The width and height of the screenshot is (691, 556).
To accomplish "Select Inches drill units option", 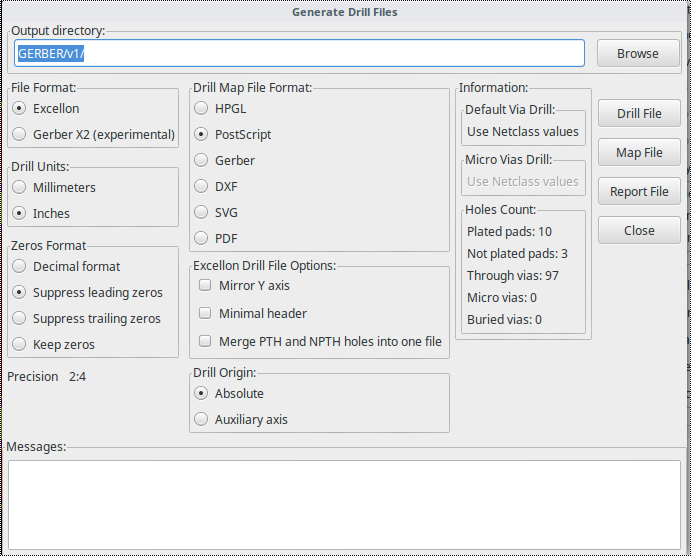I will click(x=20, y=213).
